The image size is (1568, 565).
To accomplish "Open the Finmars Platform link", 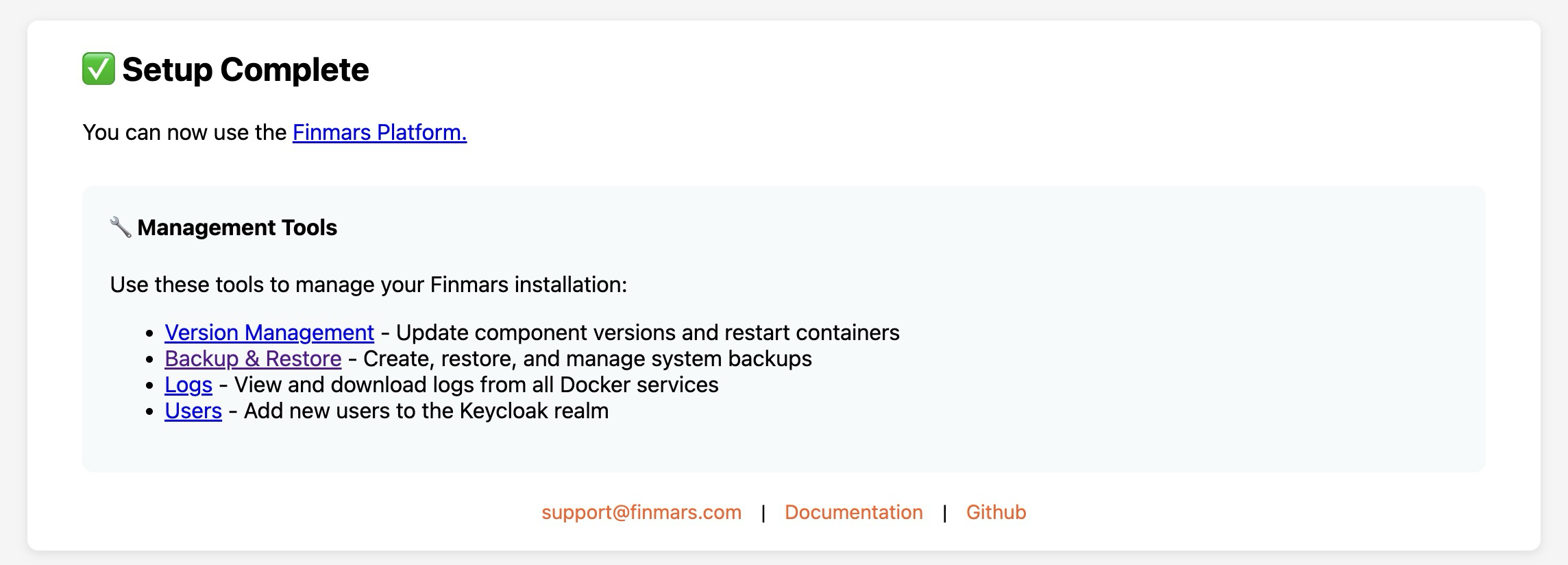I will (379, 132).
